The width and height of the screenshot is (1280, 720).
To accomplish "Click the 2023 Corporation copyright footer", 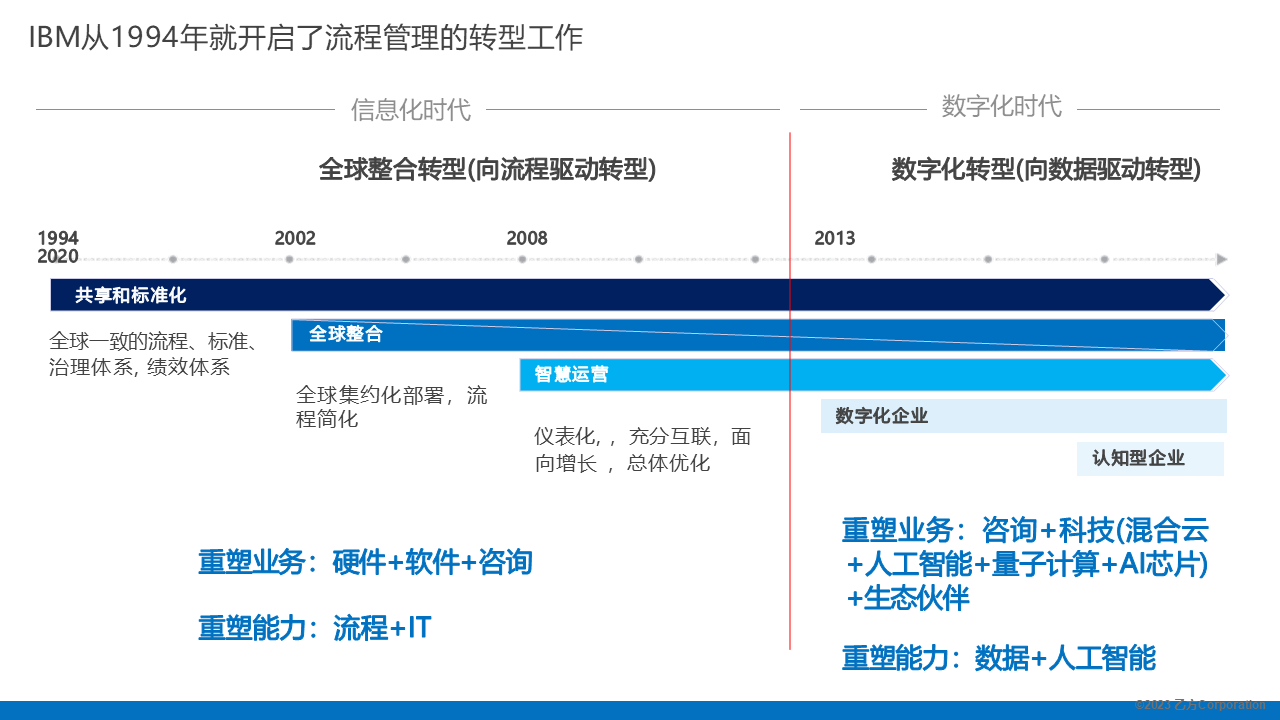I will point(1200,705).
